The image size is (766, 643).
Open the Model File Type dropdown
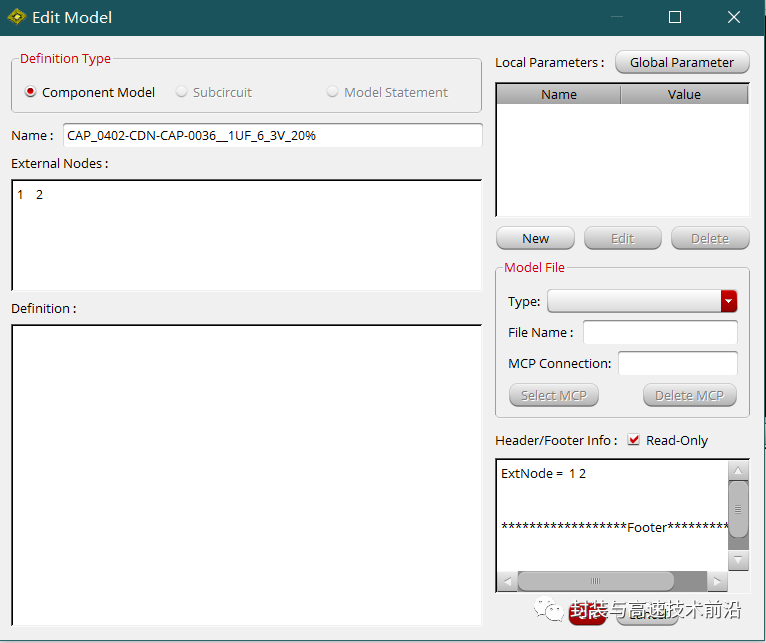(728, 301)
